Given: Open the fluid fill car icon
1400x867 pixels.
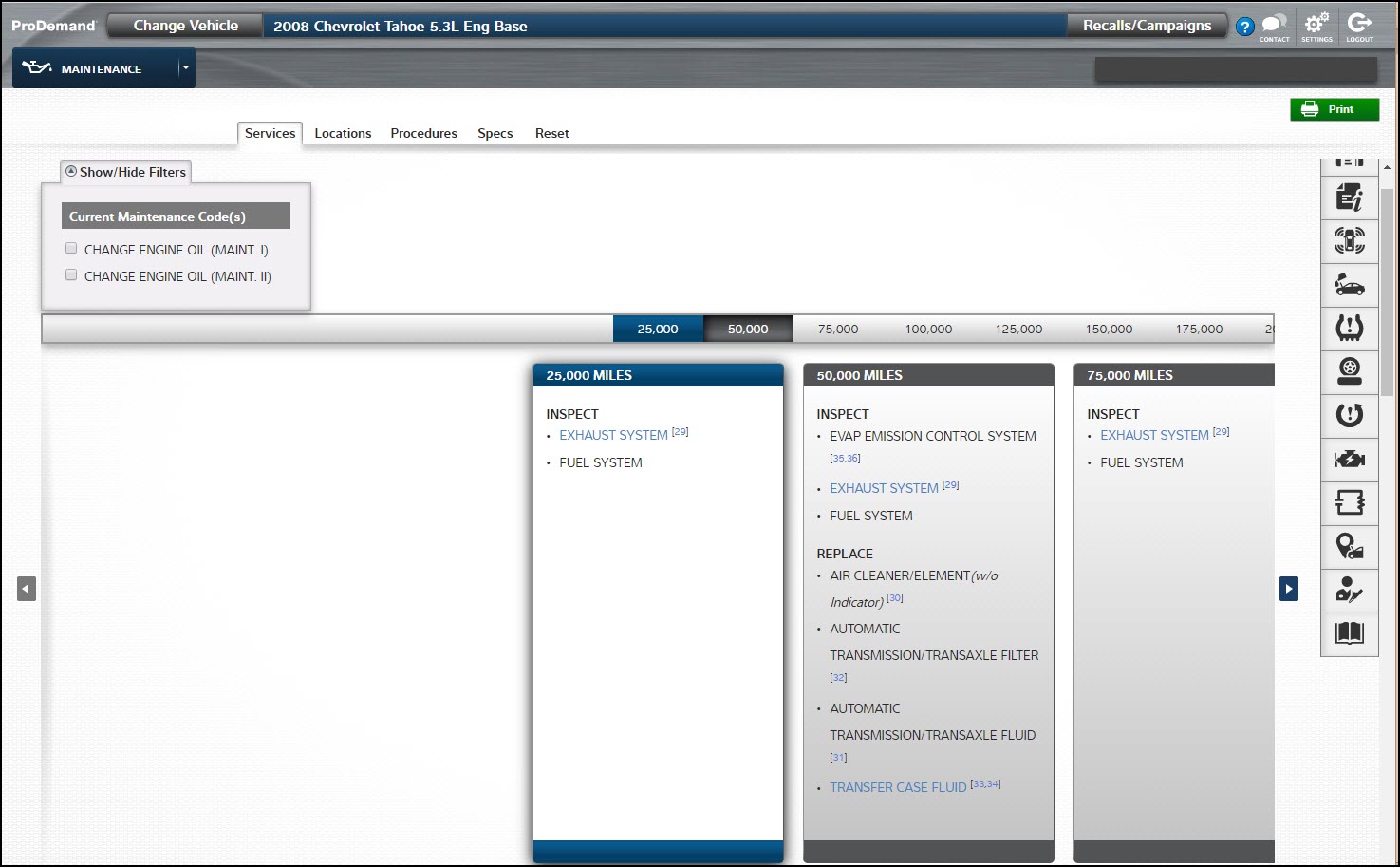Looking at the screenshot, I should coord(1349,284).
